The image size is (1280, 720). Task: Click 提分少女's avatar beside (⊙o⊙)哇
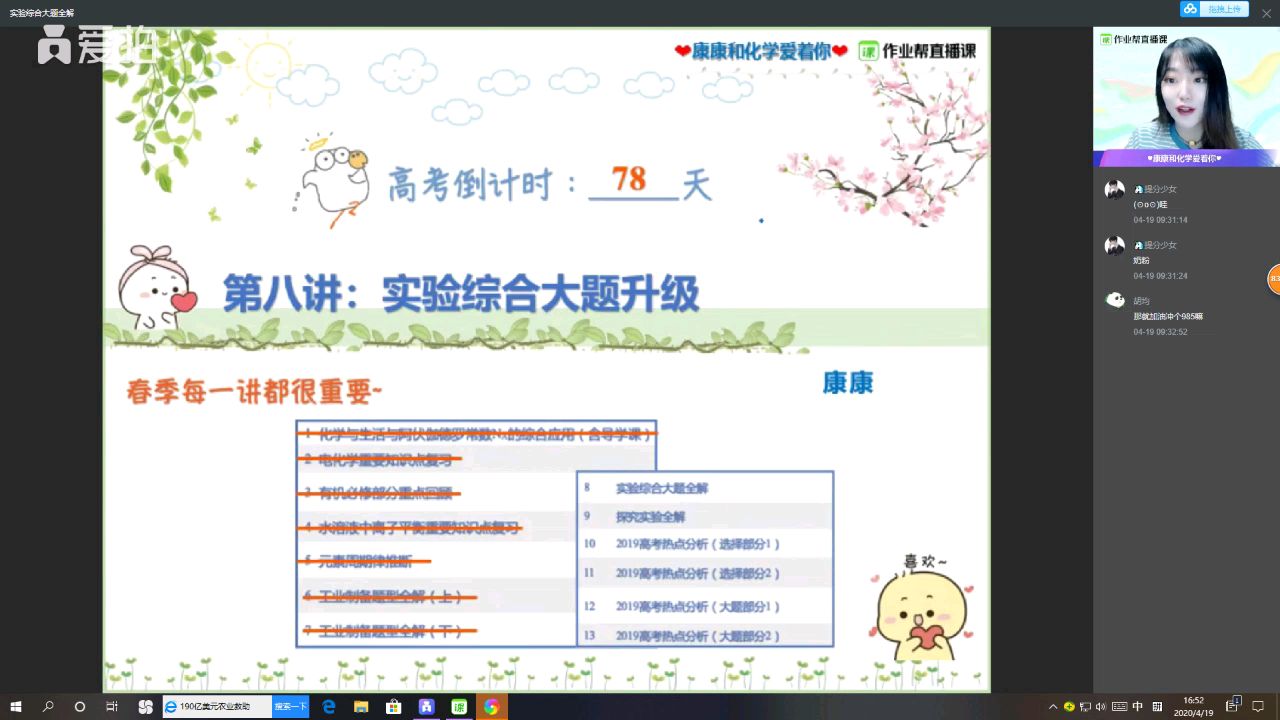pos(1114,190)
